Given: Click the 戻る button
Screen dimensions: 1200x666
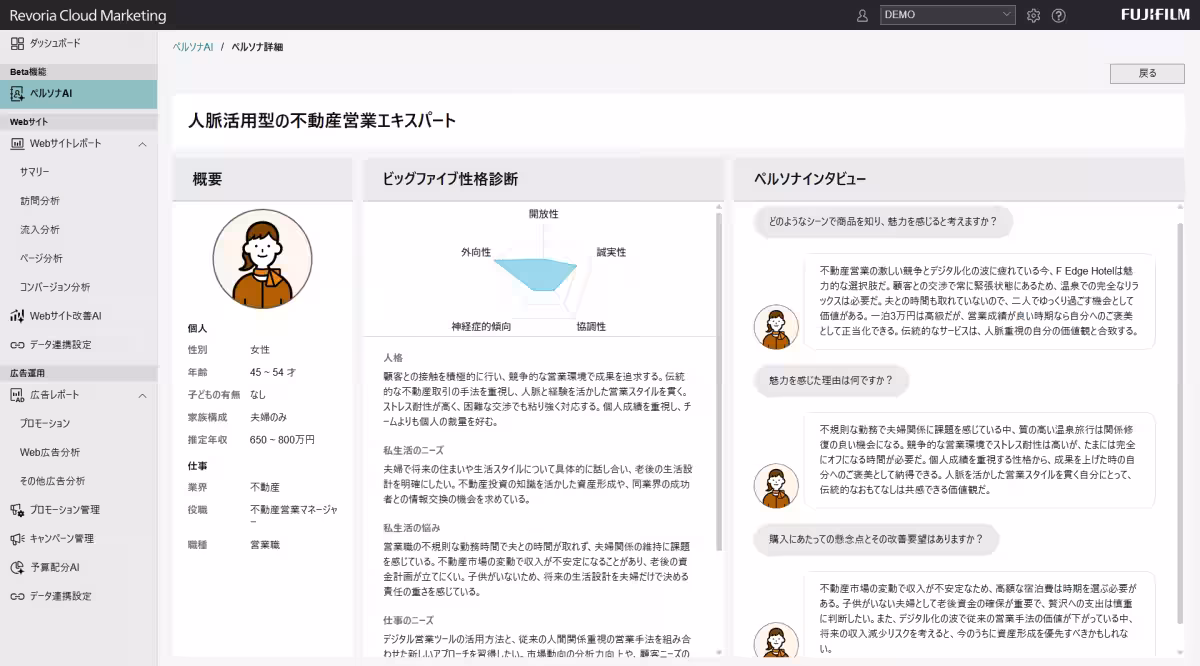Looking at the screenshot, I should [x=1147, y=73].
